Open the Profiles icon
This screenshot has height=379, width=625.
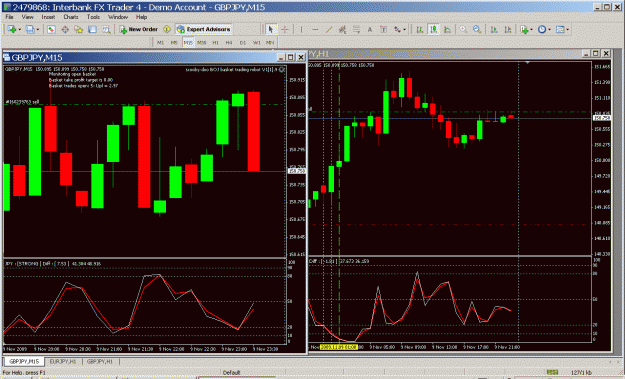[x=30, y=29]
